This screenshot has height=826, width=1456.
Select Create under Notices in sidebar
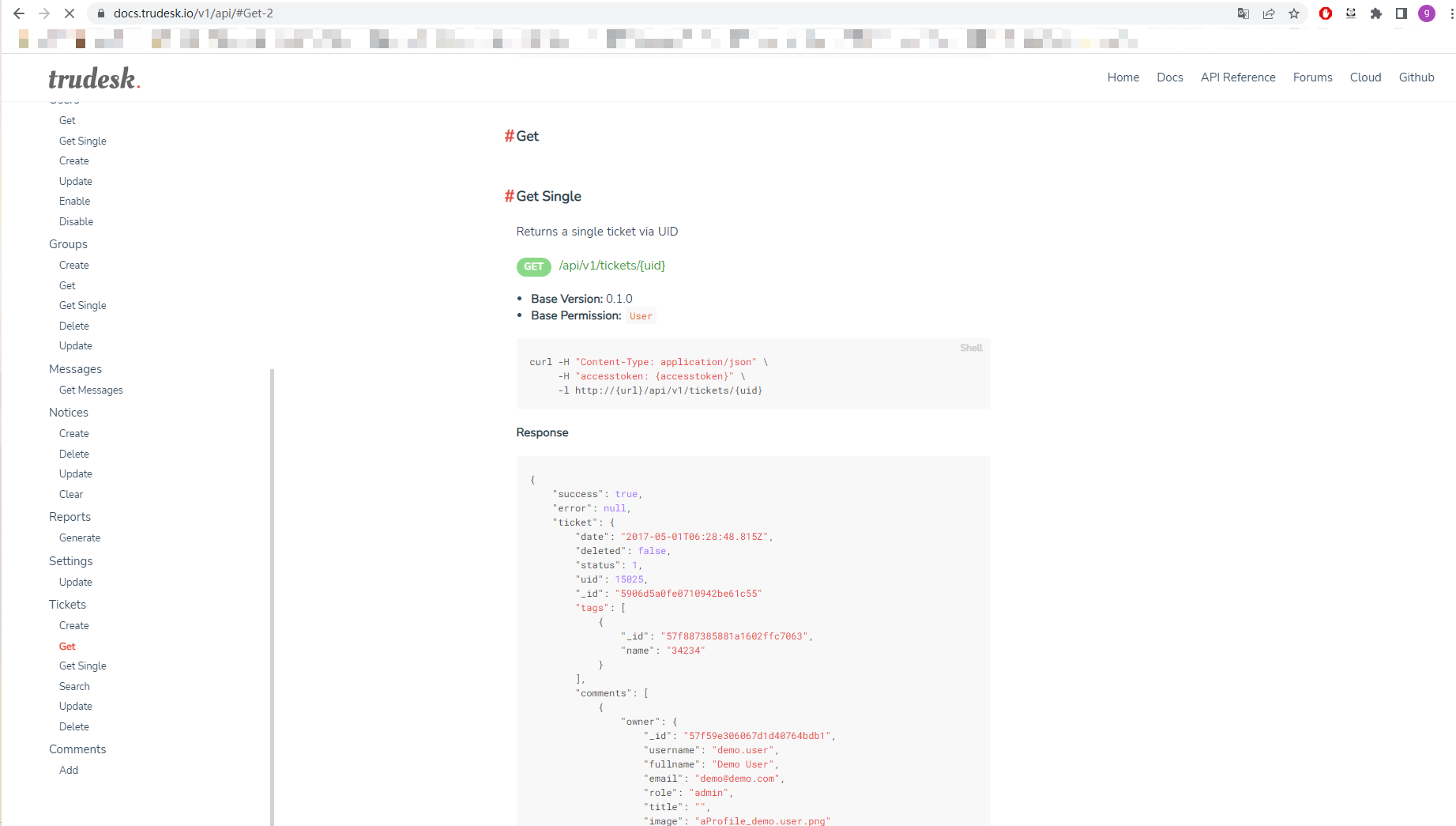pos(74,434)
